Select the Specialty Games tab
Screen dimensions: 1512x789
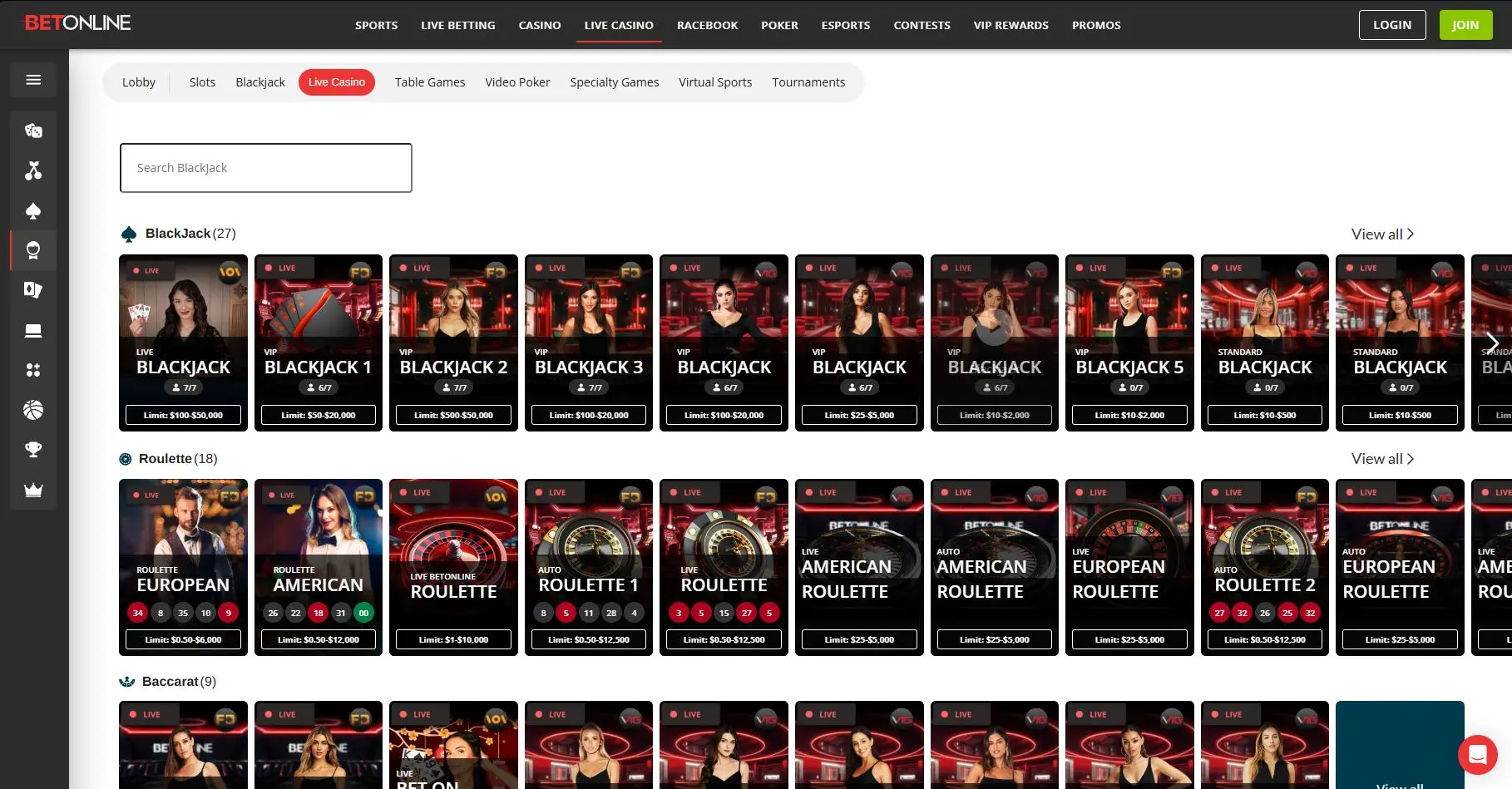615,82
